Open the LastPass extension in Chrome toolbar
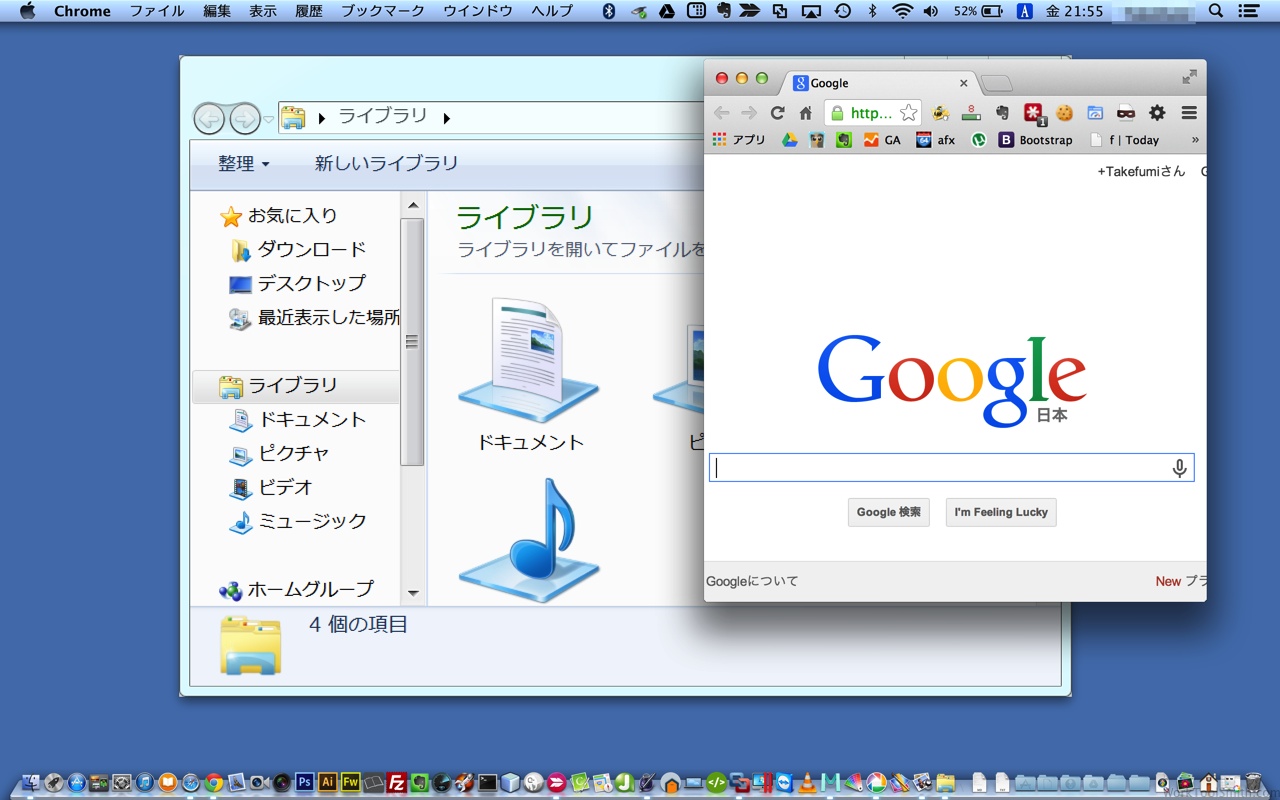This screenshot has height=800, width=1280. pos(1032,113)
